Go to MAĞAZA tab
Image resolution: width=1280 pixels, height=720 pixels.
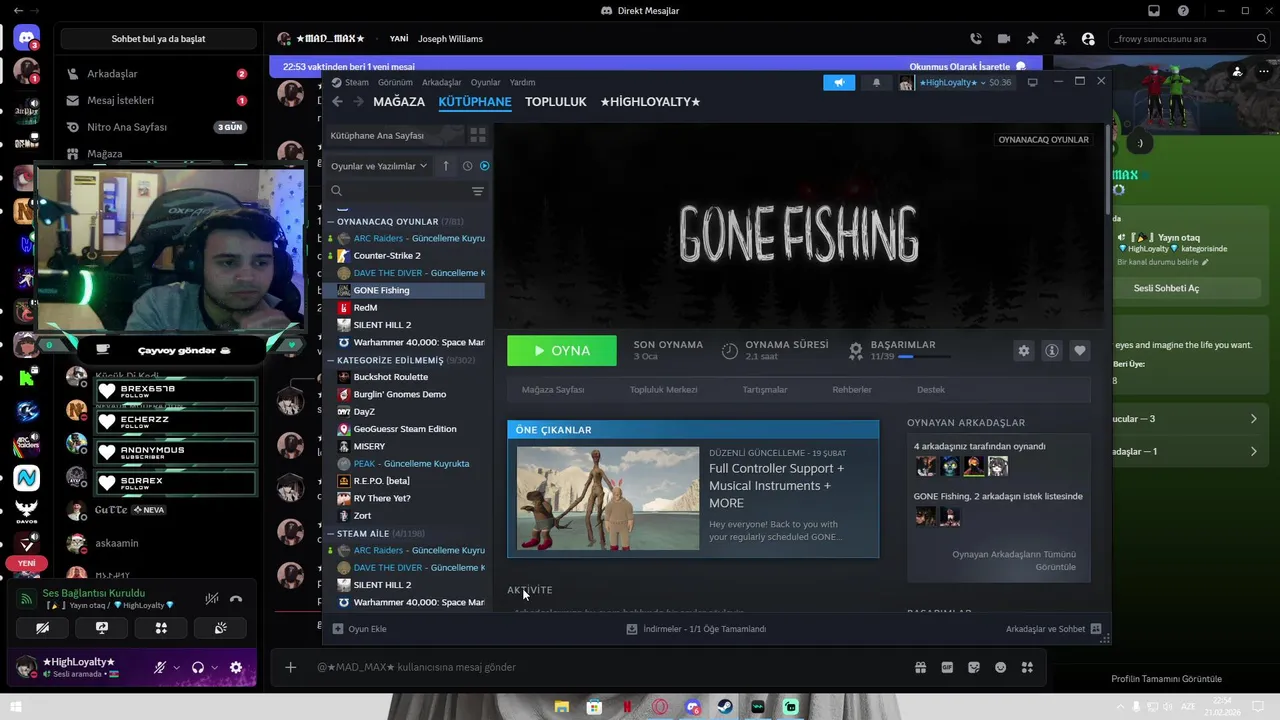pos(399,102)
